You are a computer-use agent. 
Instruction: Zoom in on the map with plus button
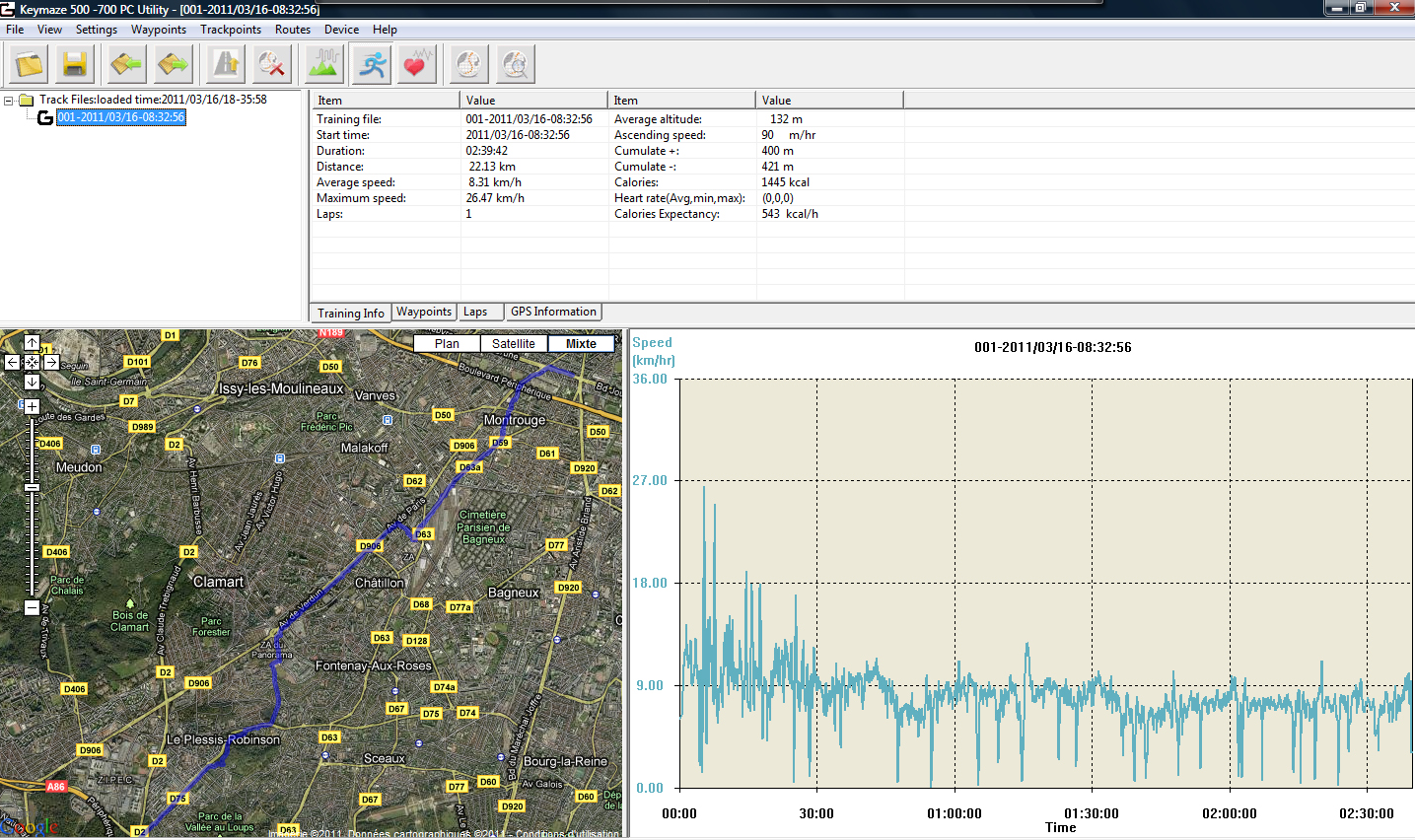click(x=32, y=406)
